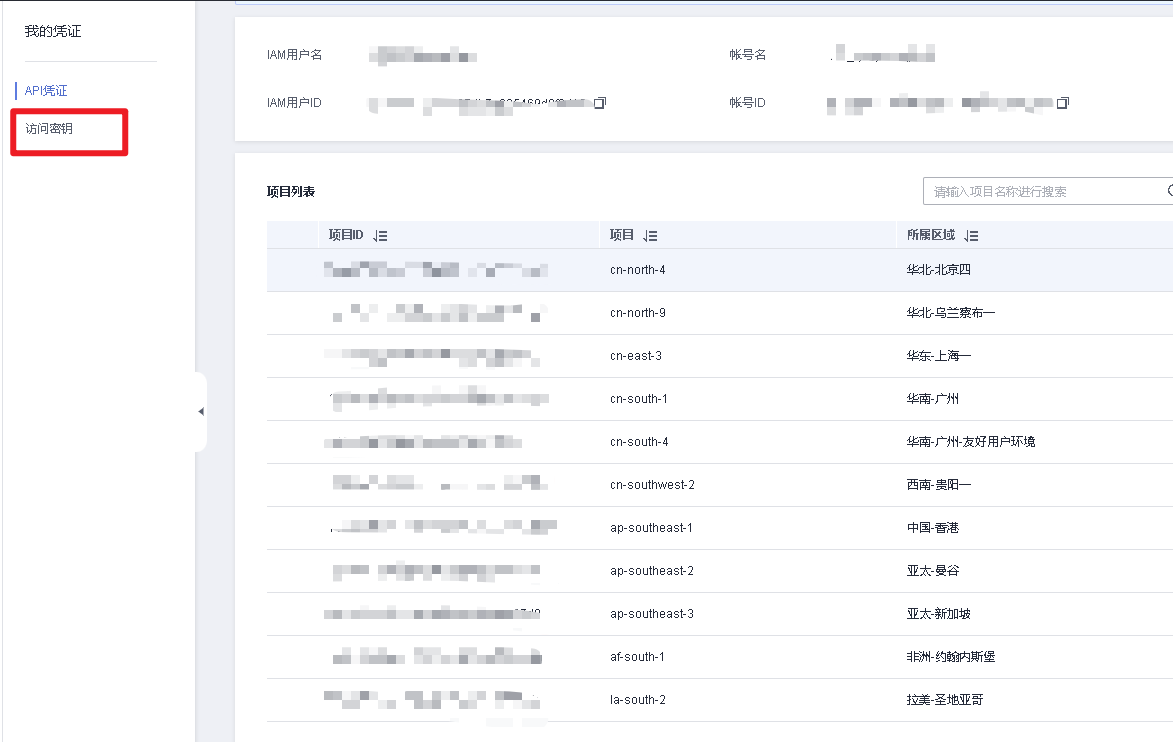Click the project search magnifier icon

click(1168, 190)
